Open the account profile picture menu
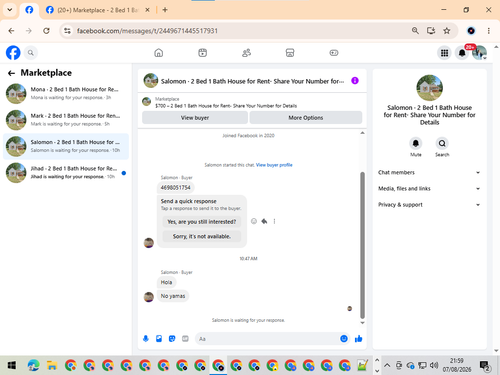The width and height of the screenshot is (500, 375). [x=479, y=53]
